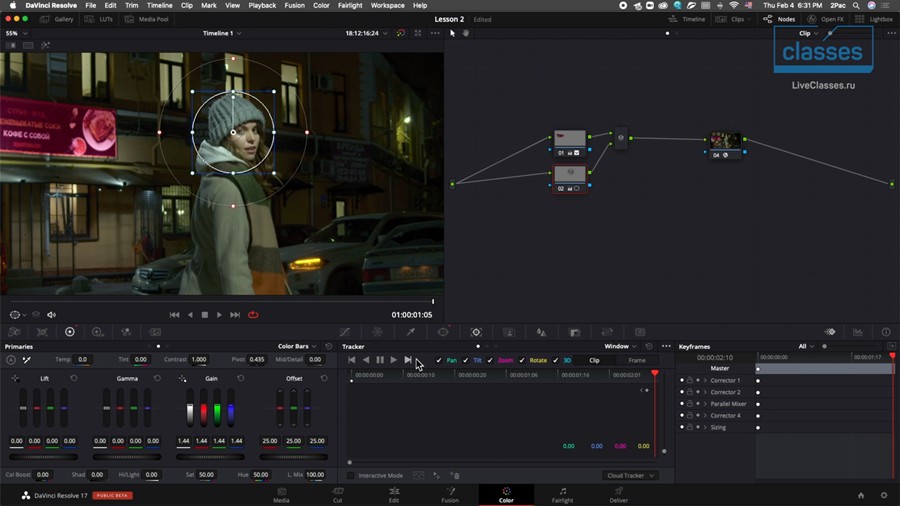This screenshot has width=900, height=506.
Task: Reset Gain color wheel
Action: (x=240, y=379)
